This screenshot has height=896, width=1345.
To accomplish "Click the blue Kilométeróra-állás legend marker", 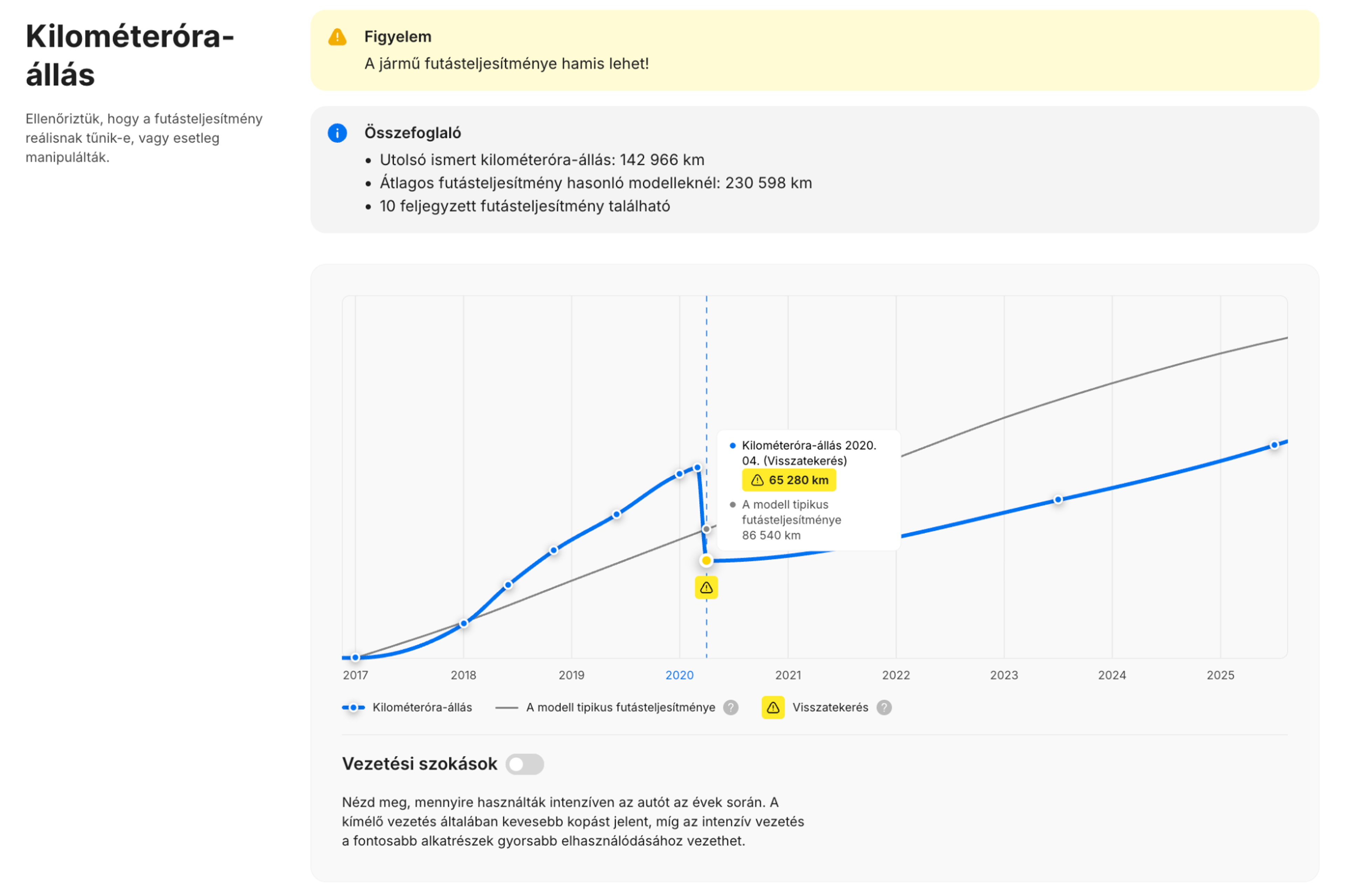I will 353,708.
